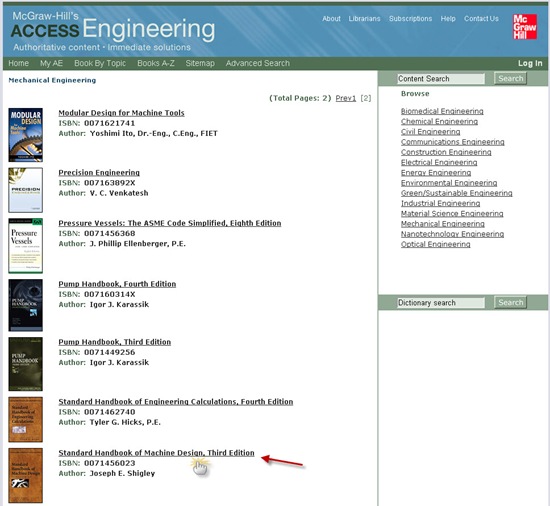Click Mechanical Engineering page heading
This screenshot has height=506, width=550.
[x=52, y=80]
